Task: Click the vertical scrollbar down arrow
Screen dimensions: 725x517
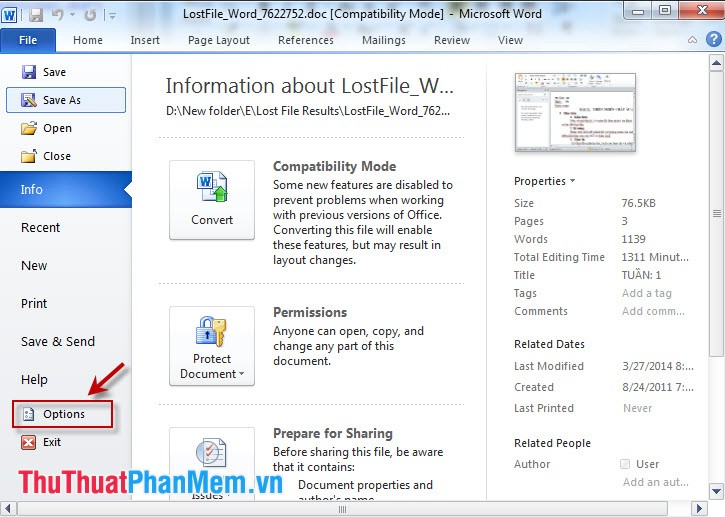Action: tap(716, 491)
